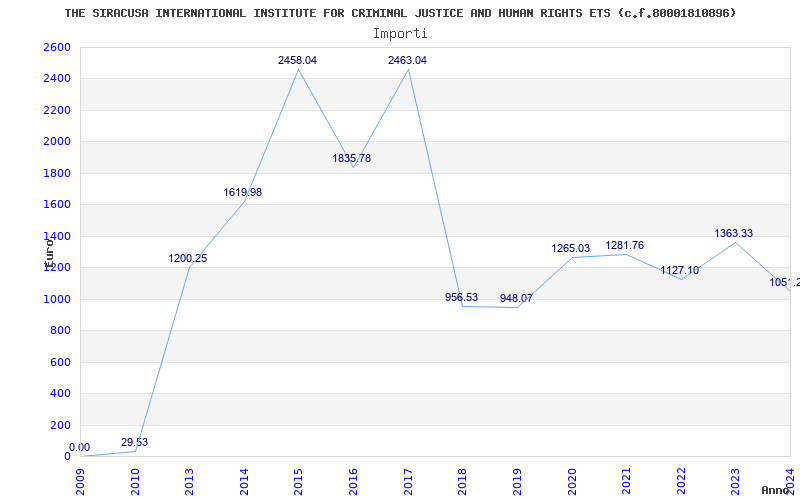Click the x-axis year label 2018
This screenshot has height=500, width=800.
click(x=463, y=481)
